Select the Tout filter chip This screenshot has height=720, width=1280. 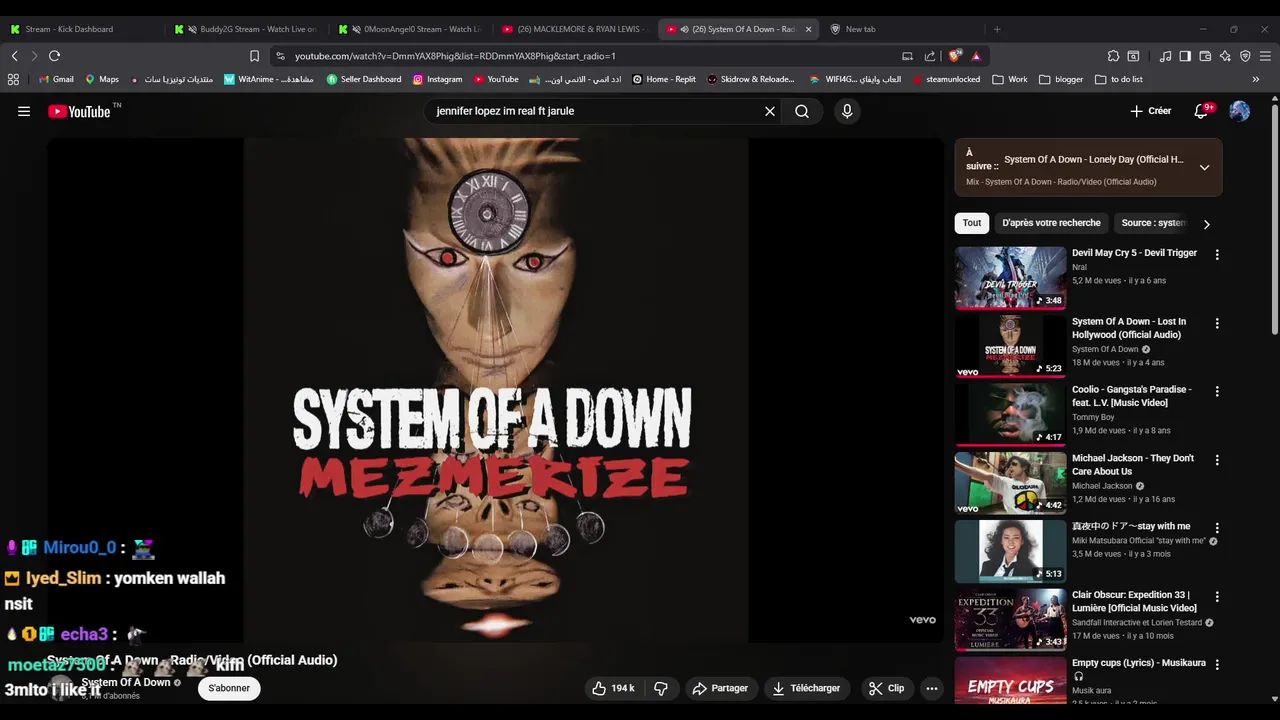[x=972, y=223]
